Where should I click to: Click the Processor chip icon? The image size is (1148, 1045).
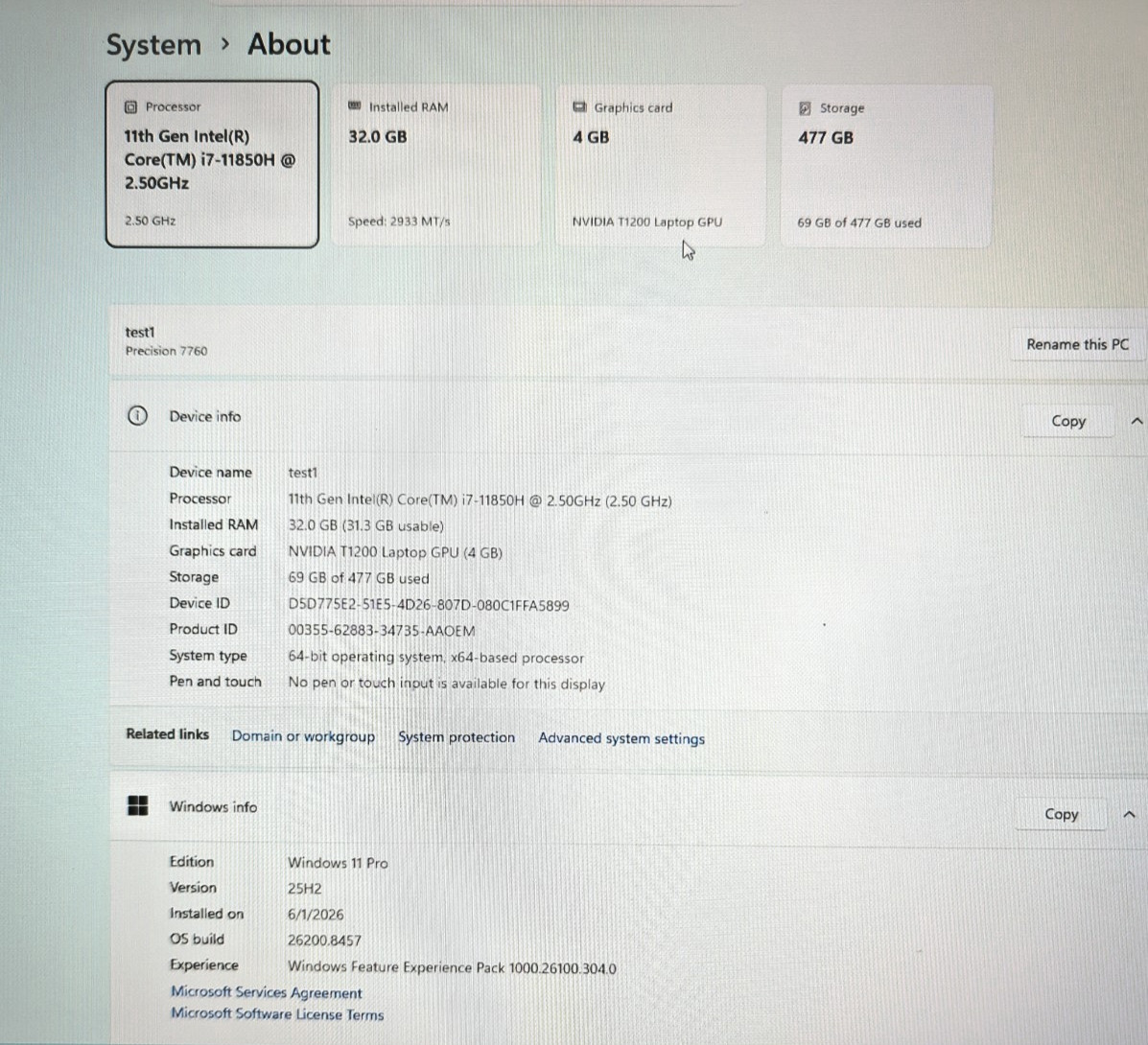[130, 106]
